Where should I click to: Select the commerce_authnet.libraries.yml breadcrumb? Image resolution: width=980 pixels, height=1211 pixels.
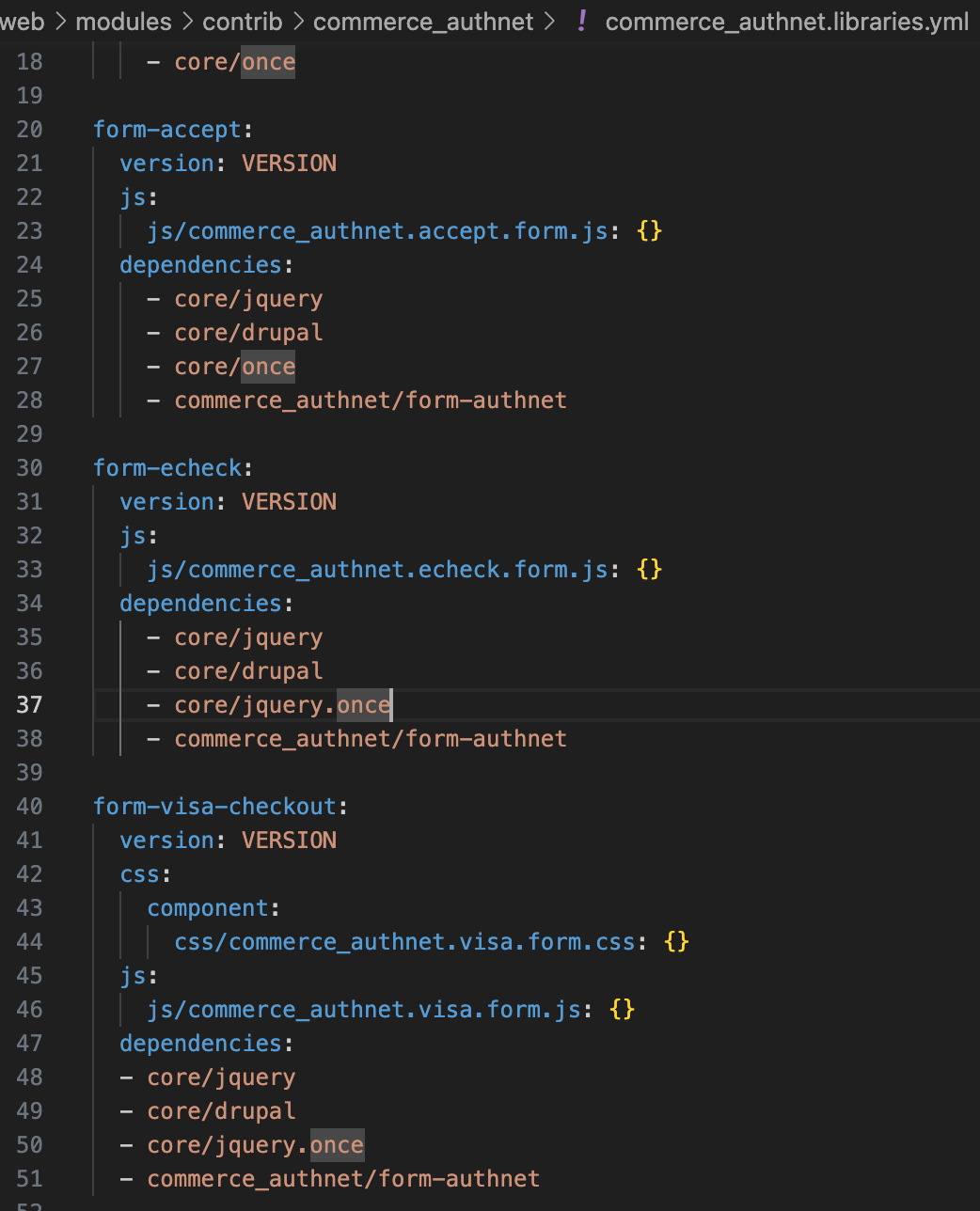(787, 21)
